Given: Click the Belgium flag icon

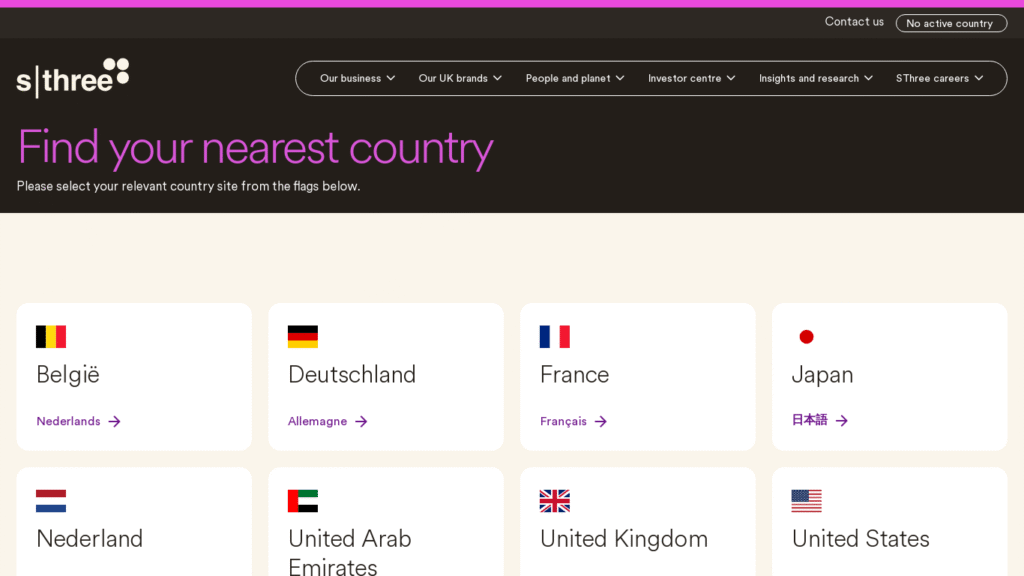Looking at the screenshot, I should click(51, 337).
